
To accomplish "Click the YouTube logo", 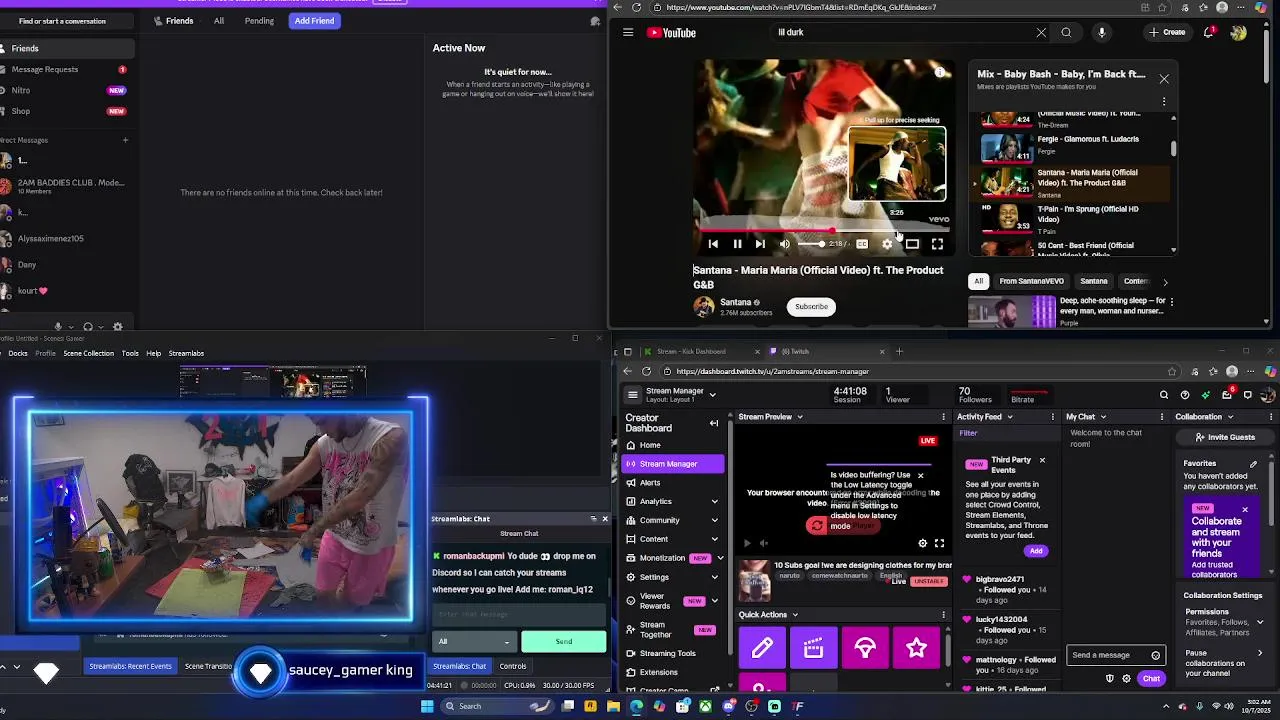I will (671, 32).
